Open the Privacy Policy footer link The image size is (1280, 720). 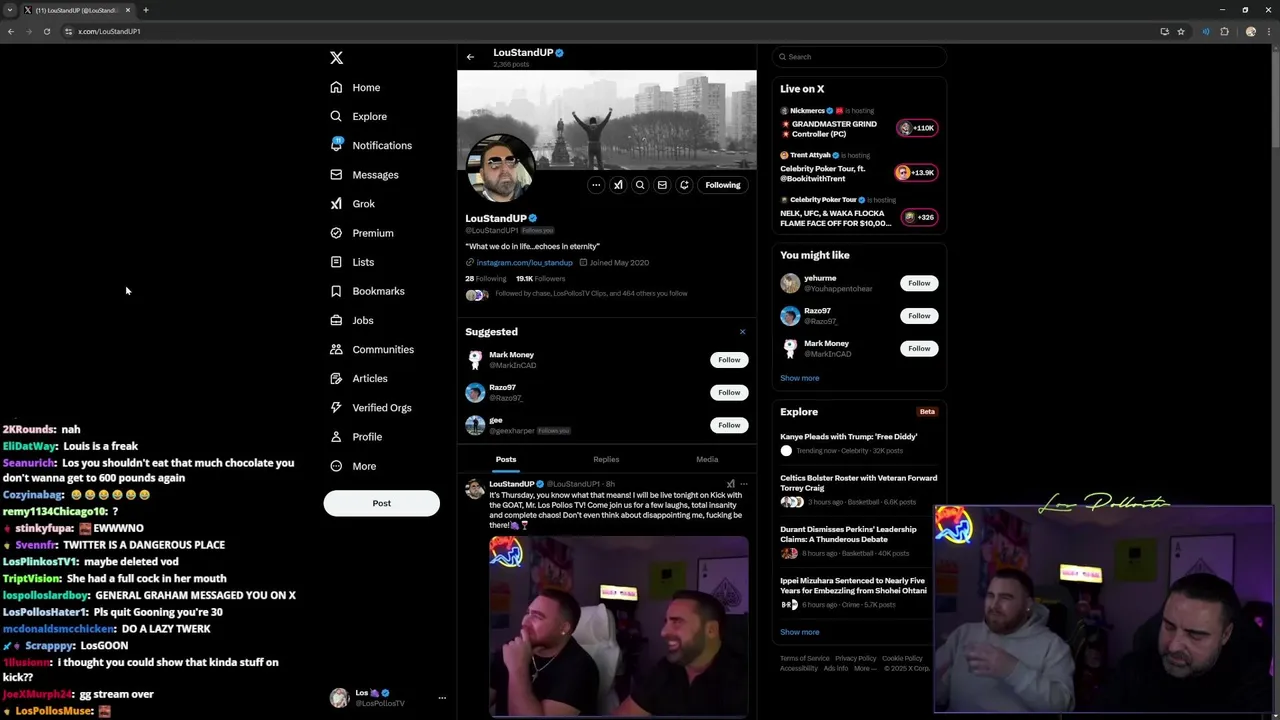855,658
